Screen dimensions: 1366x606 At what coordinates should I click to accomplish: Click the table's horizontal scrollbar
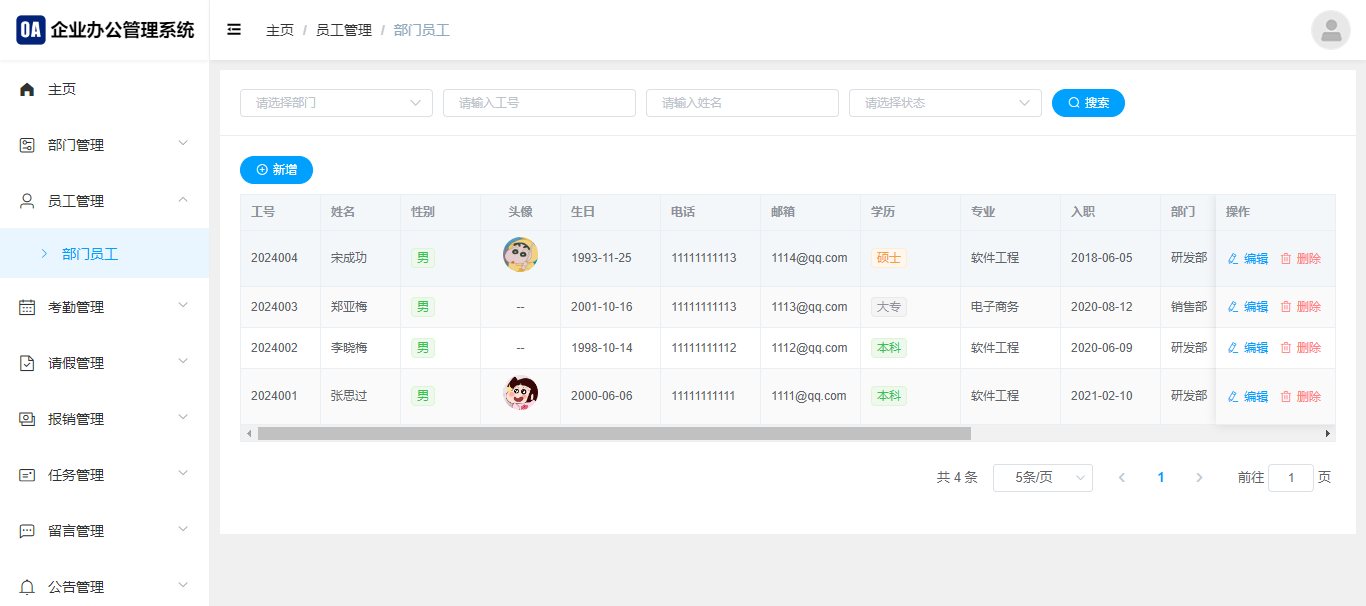(x=614, y=434)
